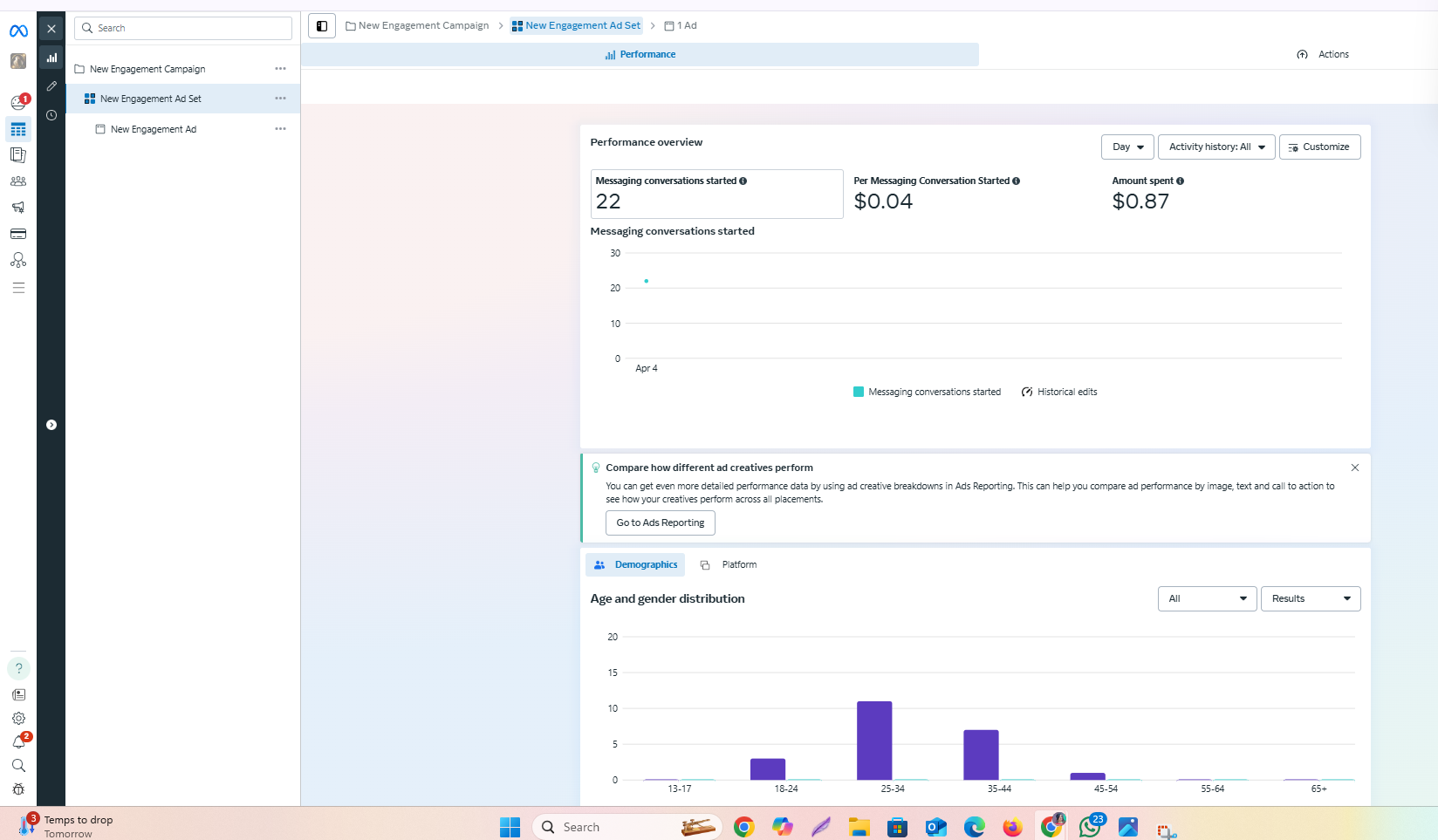
Task: Open the Billing credit card icon
Action: pyautogui.click(x=18, y=234)
